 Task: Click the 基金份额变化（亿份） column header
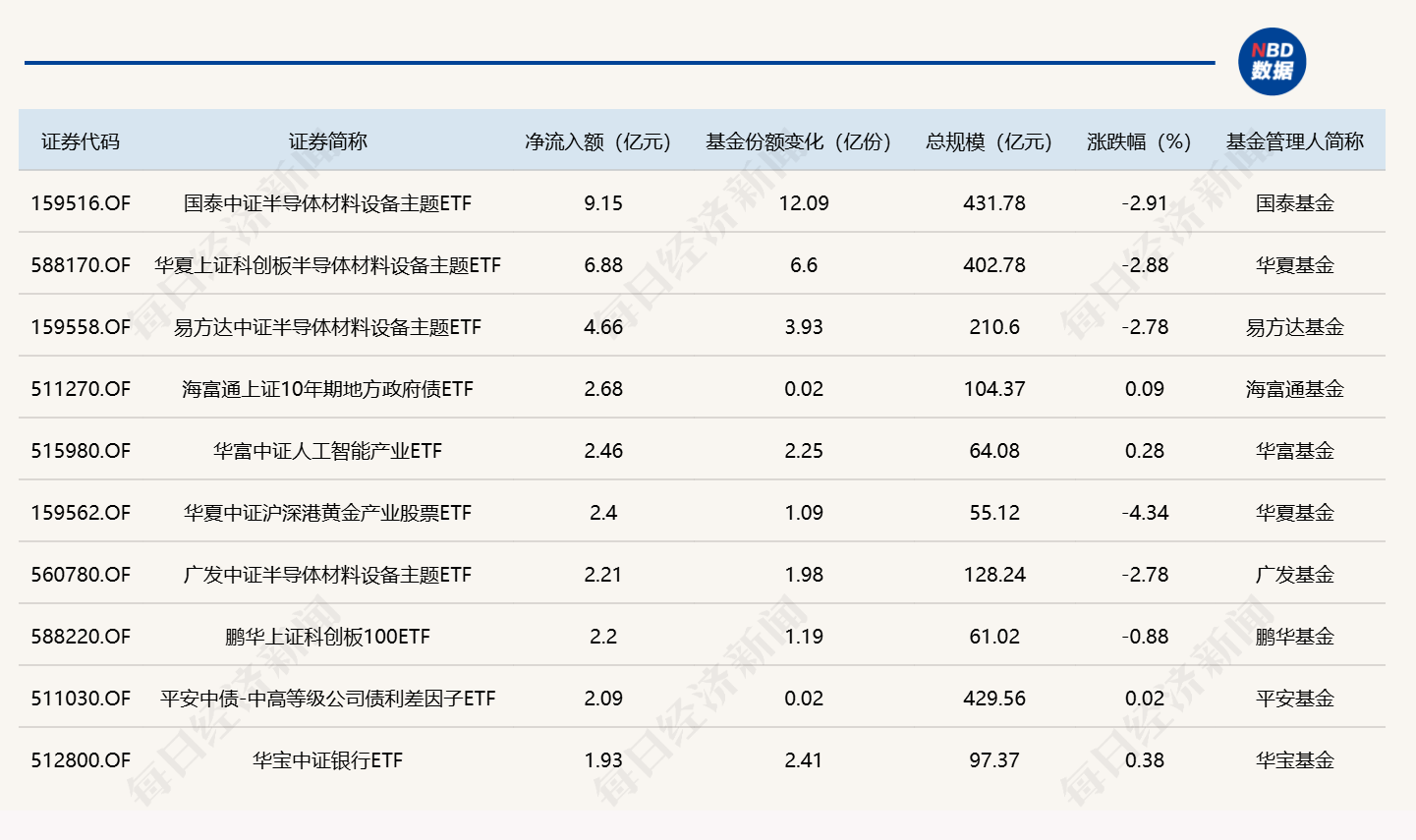pyautogui.click(x=798, y=141)
